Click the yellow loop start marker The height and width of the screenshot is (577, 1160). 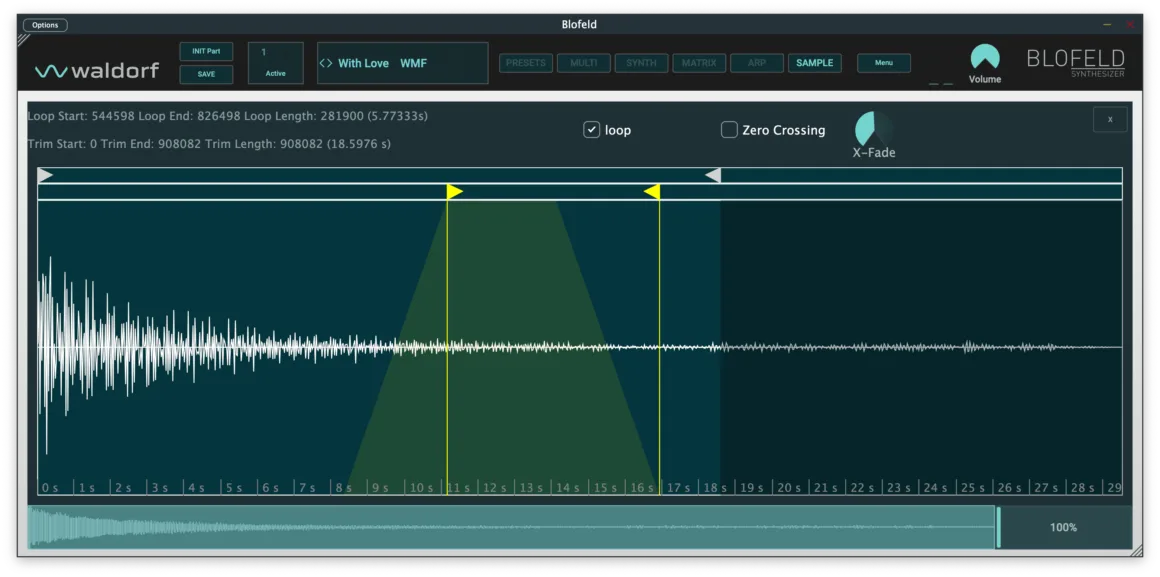(x=454, y=191)
